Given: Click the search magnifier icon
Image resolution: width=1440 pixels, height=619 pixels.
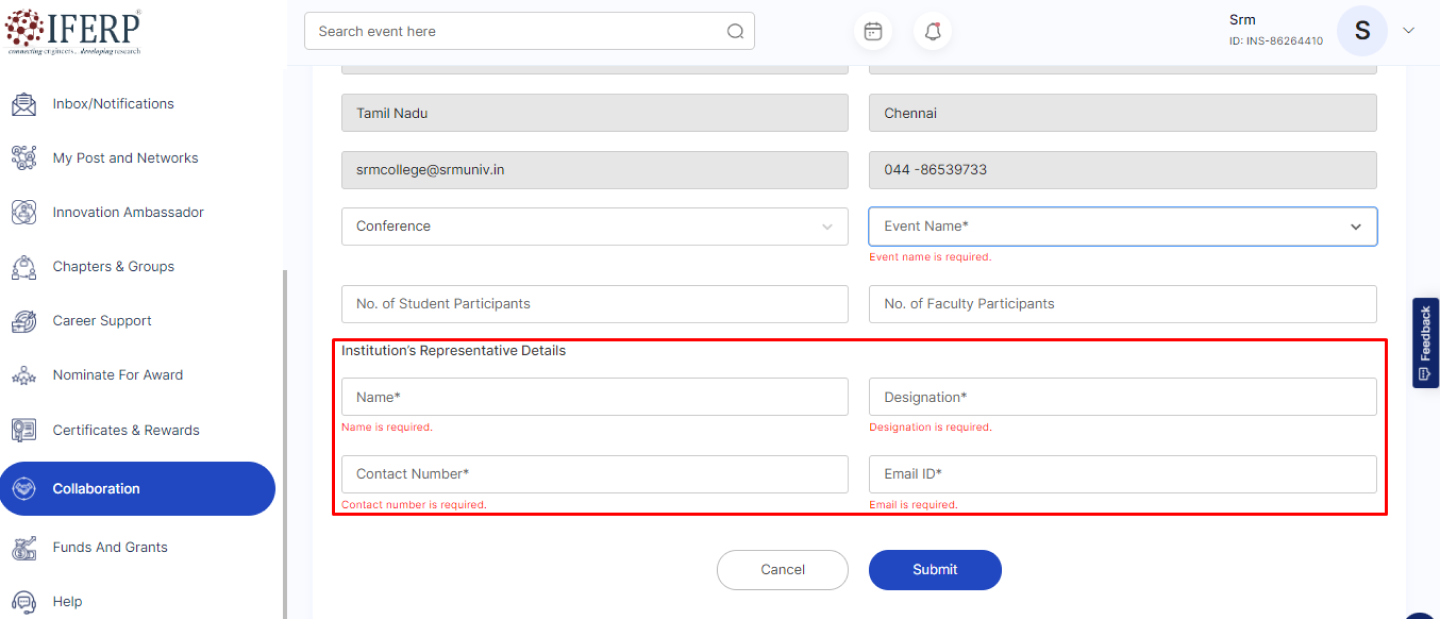Looking at the screenshot, I should point(735,32).
